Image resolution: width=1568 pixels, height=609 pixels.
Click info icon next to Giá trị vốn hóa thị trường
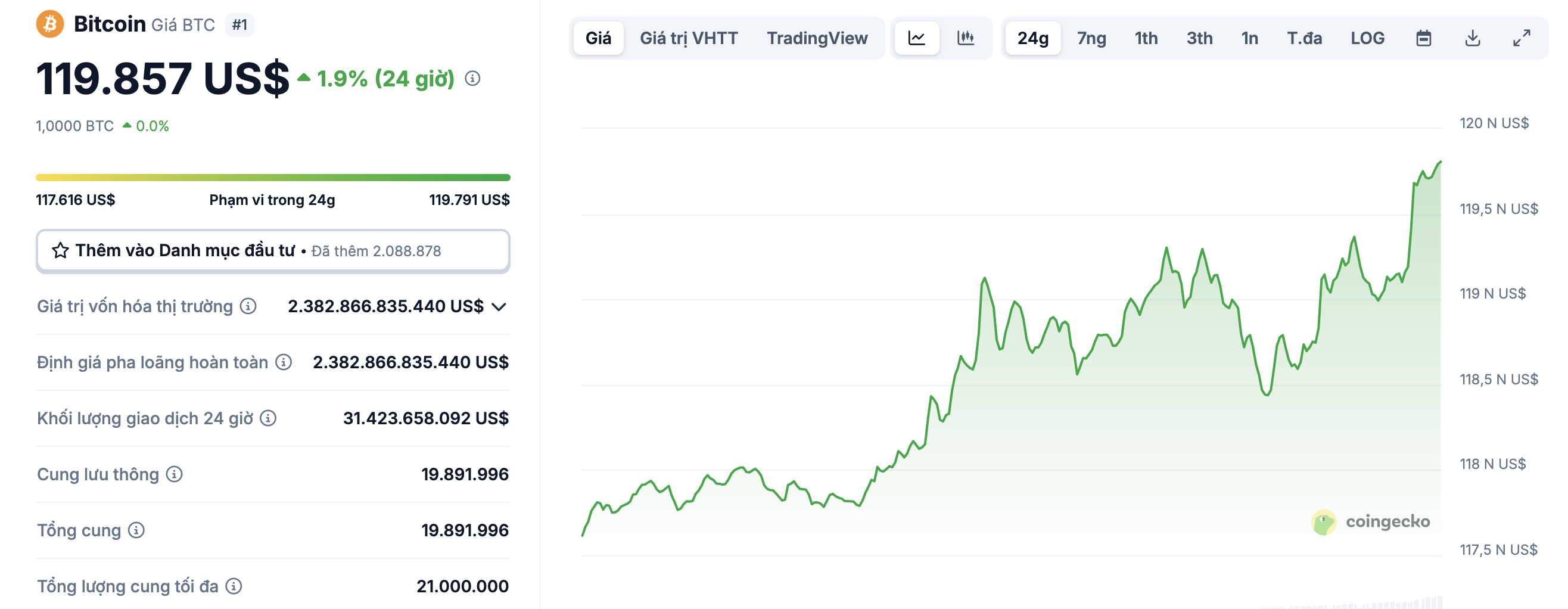point(248,307)
